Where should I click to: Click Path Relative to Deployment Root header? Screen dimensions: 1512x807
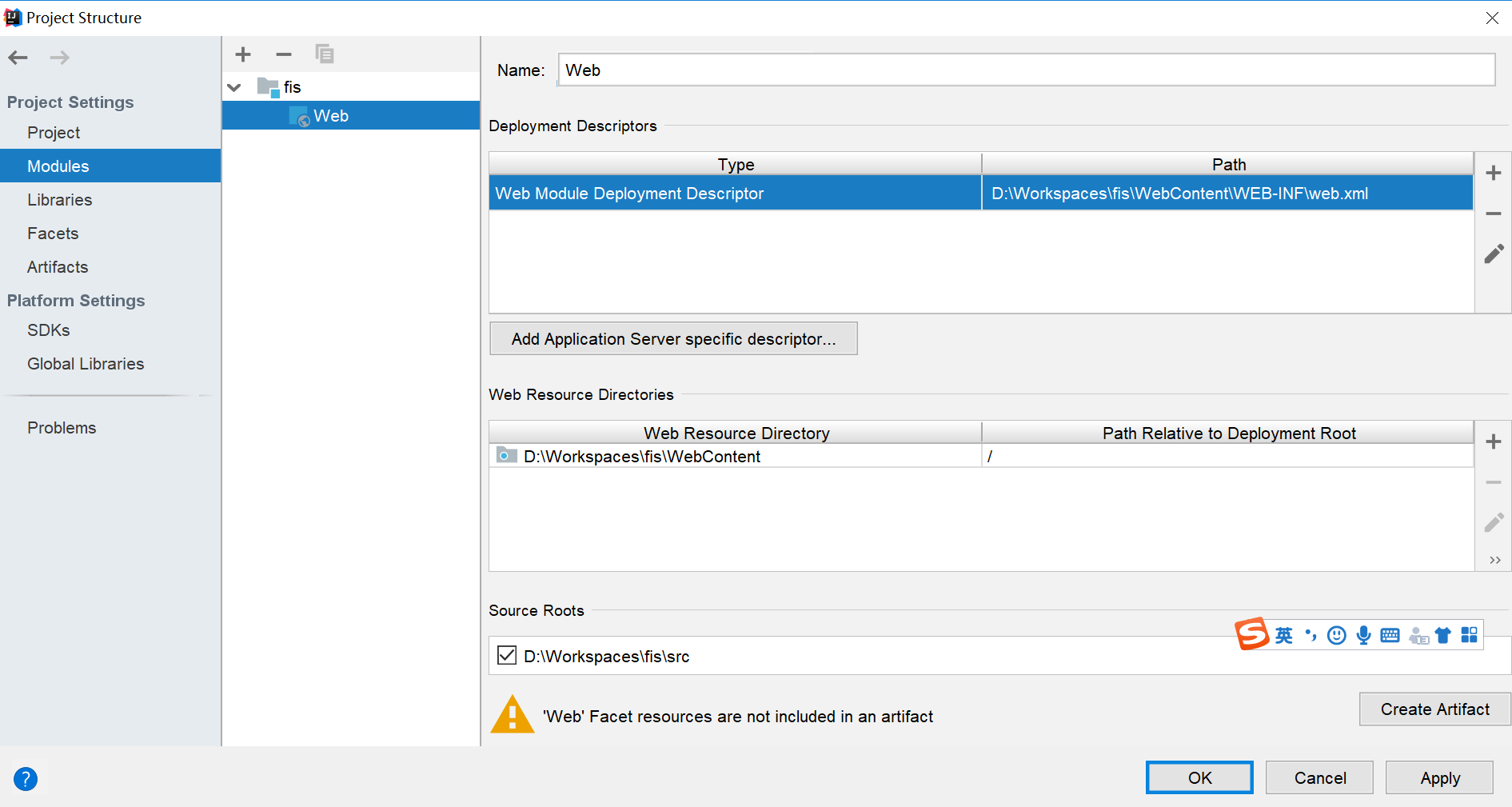pos(1227,433)
